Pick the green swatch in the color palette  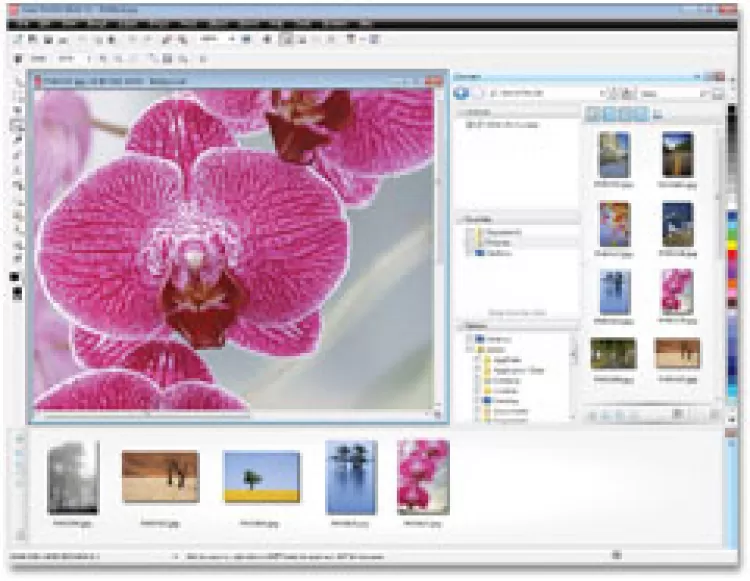coord(732,234)
